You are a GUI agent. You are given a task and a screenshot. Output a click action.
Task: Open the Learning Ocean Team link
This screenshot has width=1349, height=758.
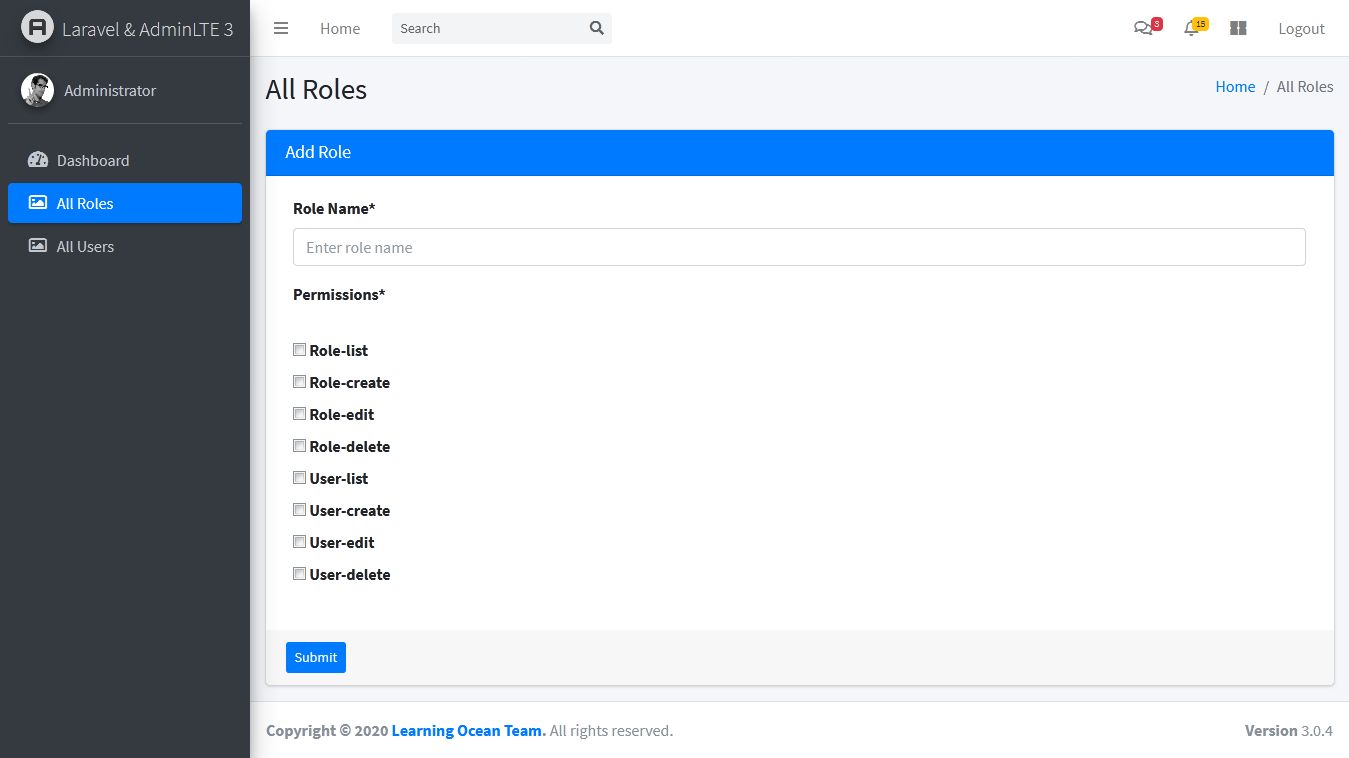tap(468, 731)
